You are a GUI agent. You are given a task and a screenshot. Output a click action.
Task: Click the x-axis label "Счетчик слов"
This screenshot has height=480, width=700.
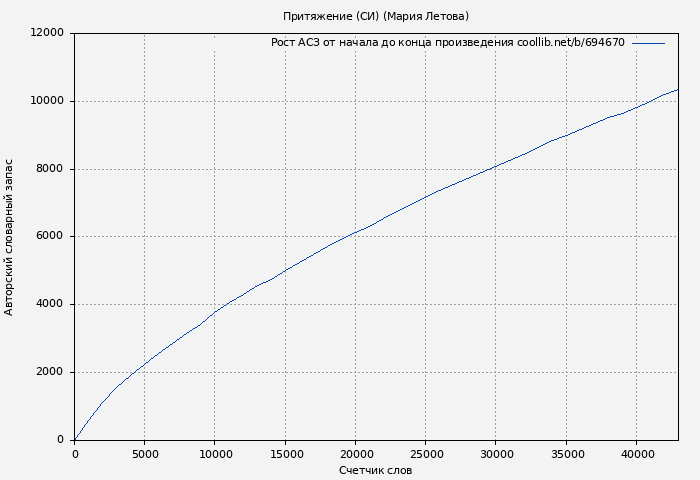375,470
